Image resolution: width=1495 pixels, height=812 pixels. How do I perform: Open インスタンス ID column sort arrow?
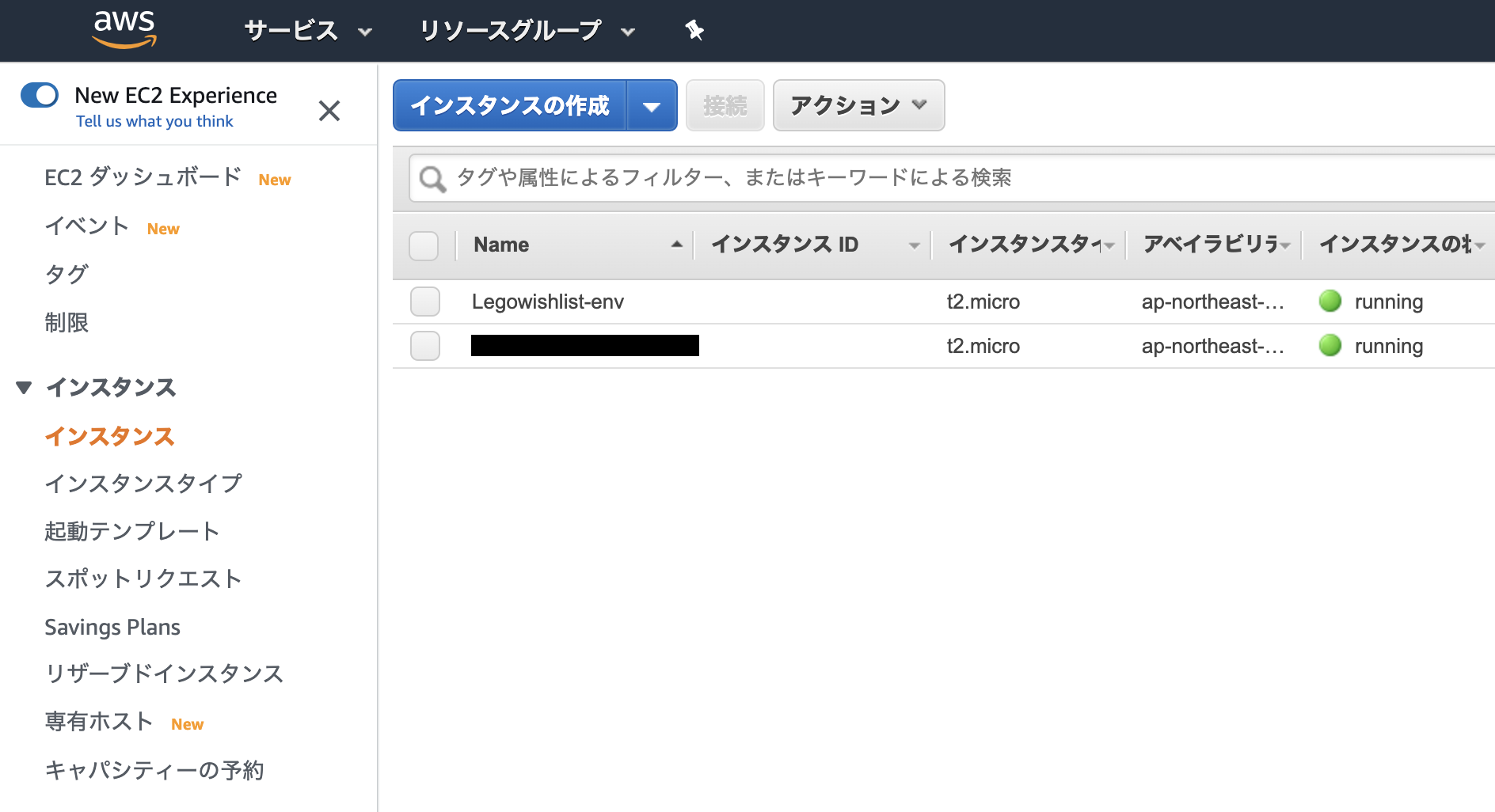coord(915,245)
